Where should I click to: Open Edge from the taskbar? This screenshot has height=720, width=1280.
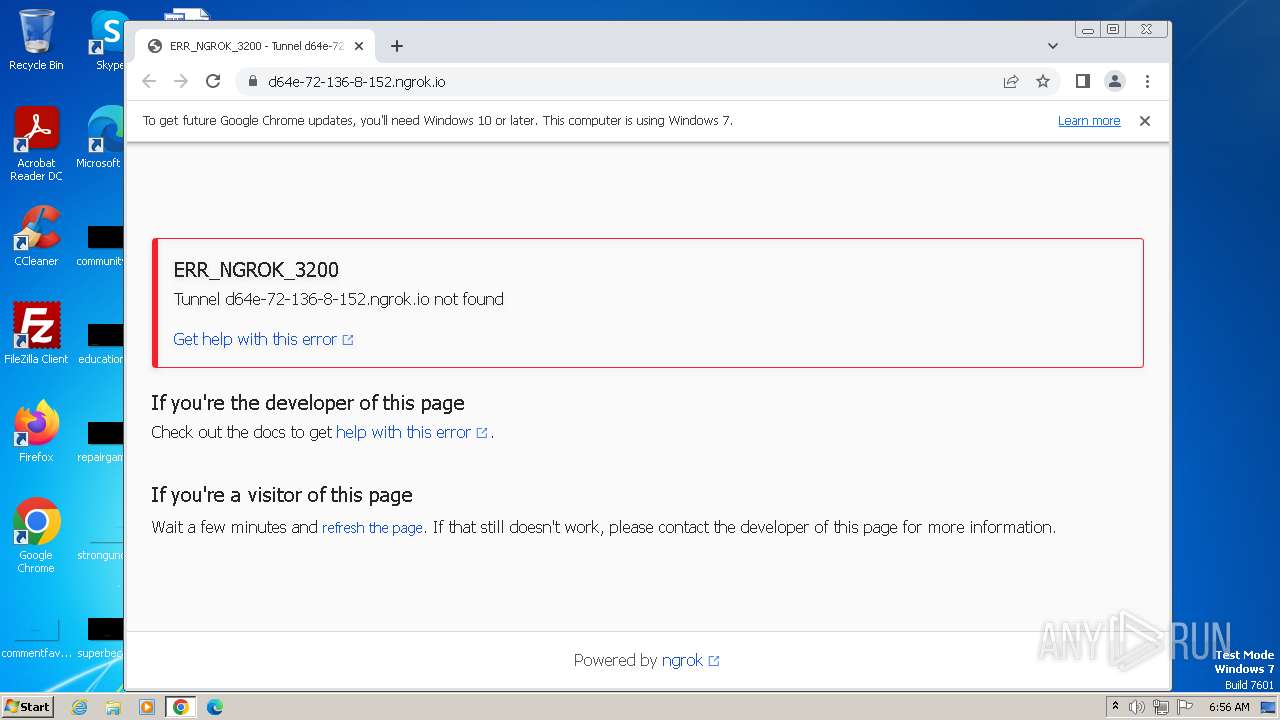coord(214,707)
